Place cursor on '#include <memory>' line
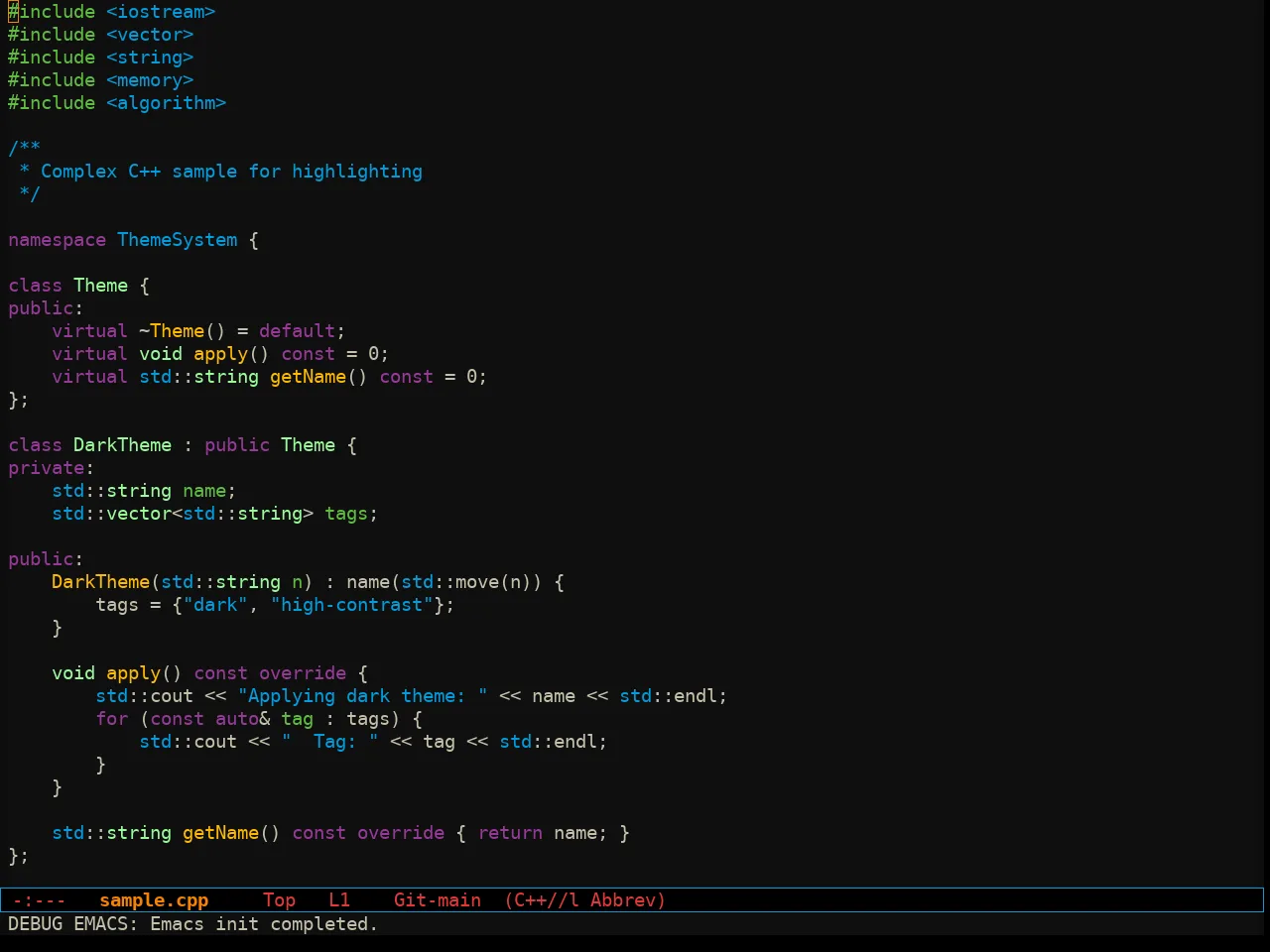Viewport: 1270px width, 952px height. click(101, 80)
